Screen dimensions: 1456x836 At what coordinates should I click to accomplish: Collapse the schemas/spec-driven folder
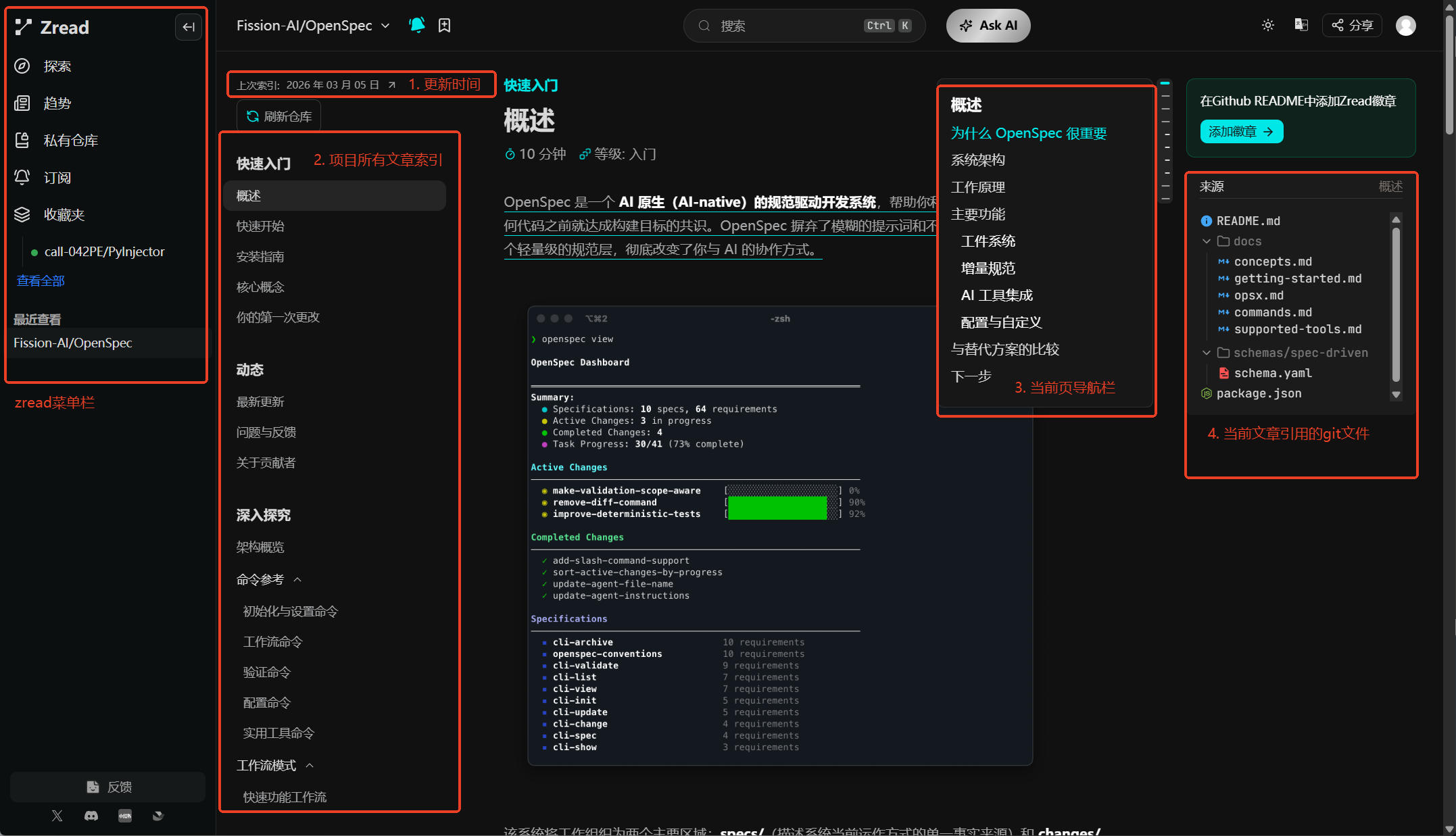(1207, 353)
